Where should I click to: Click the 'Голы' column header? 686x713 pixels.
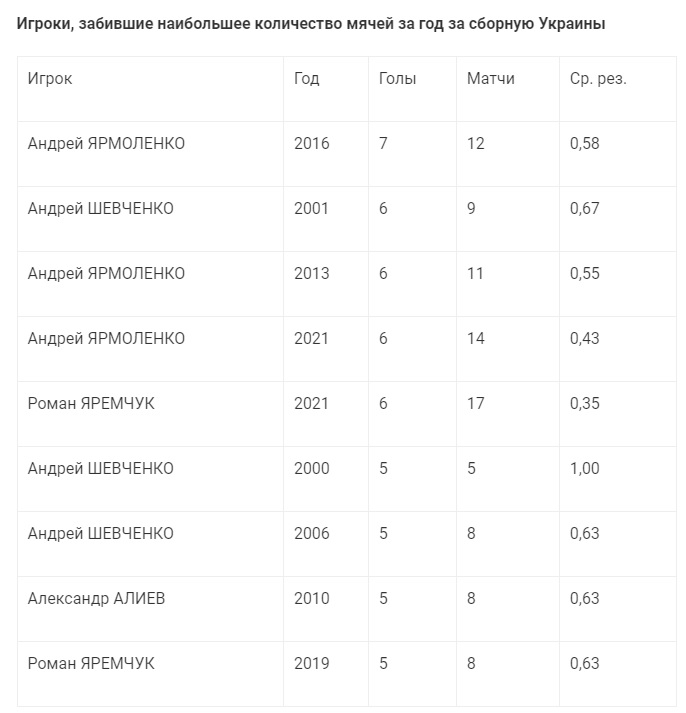pos(397,79)
